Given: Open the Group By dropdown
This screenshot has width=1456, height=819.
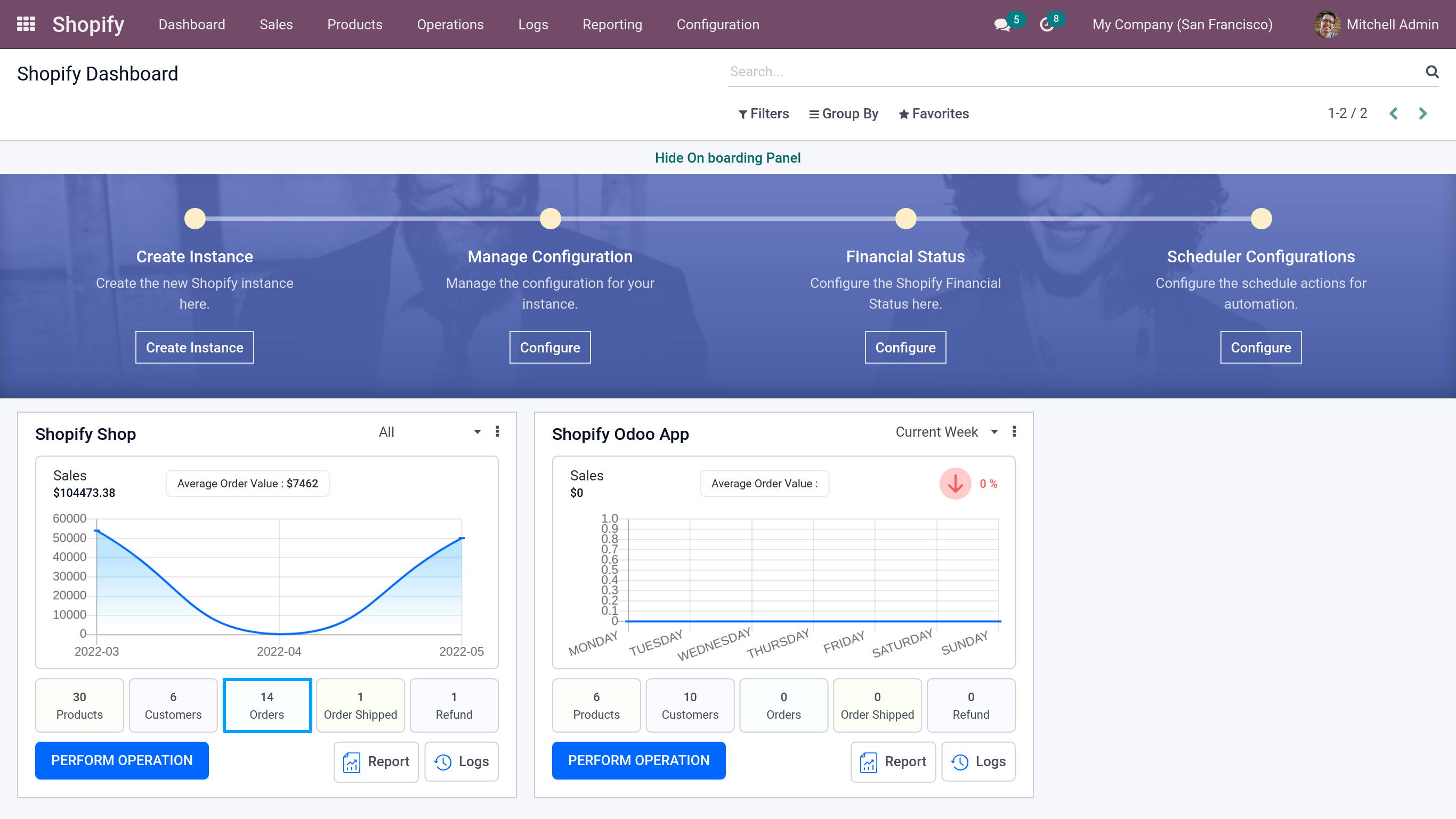Looking at the screenshot, I should click(x=843, y=114).
